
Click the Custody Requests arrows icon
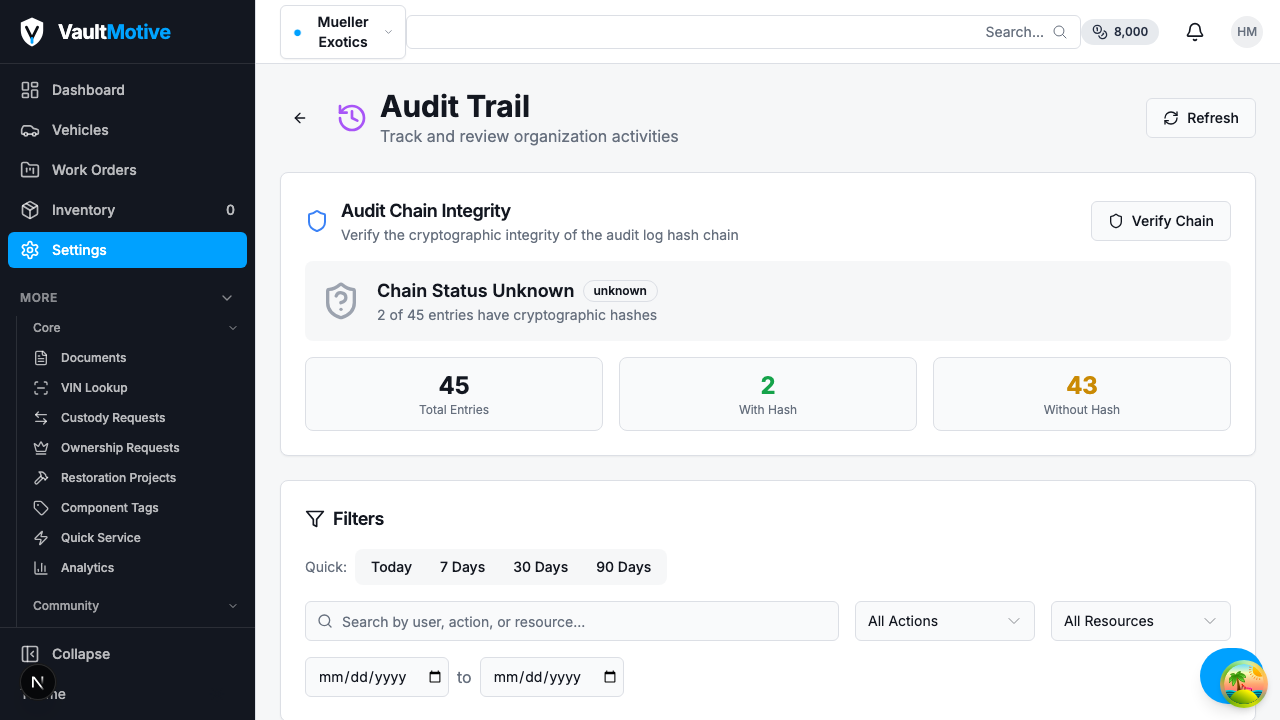41,418
